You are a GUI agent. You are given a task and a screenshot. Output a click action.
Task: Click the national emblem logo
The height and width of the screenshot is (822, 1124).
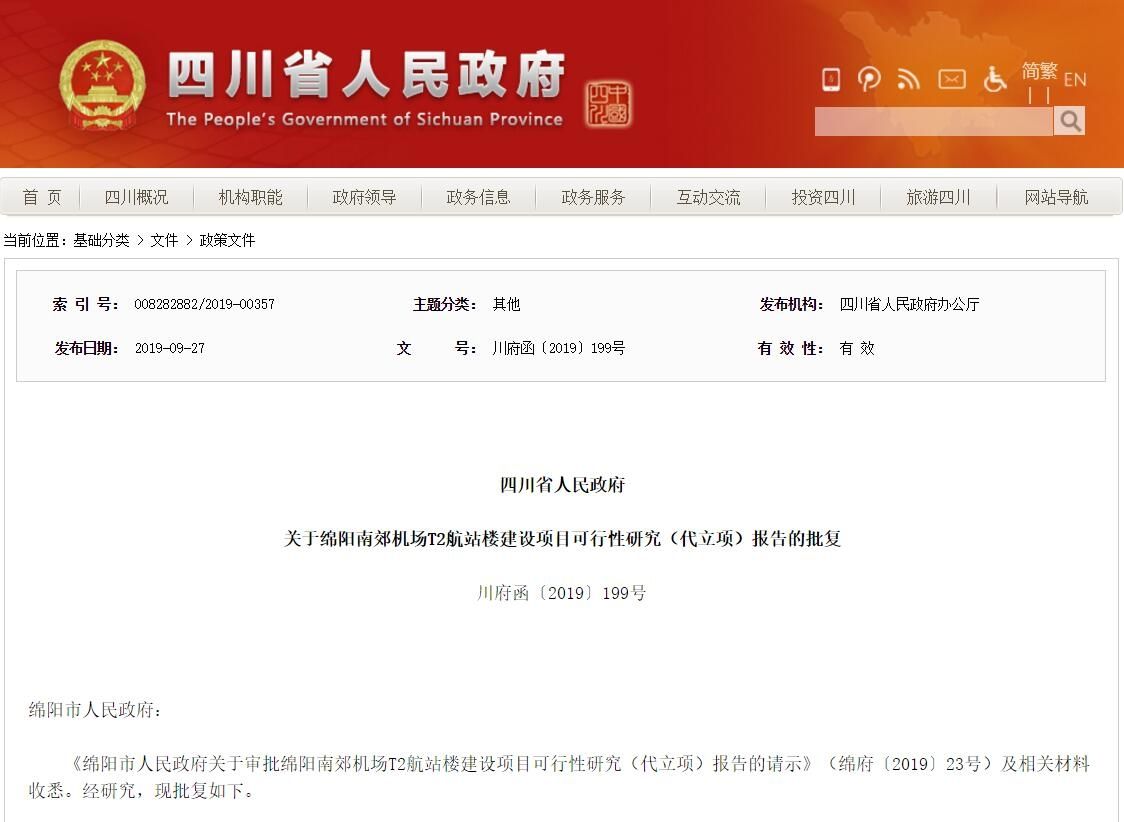[101, 85]
